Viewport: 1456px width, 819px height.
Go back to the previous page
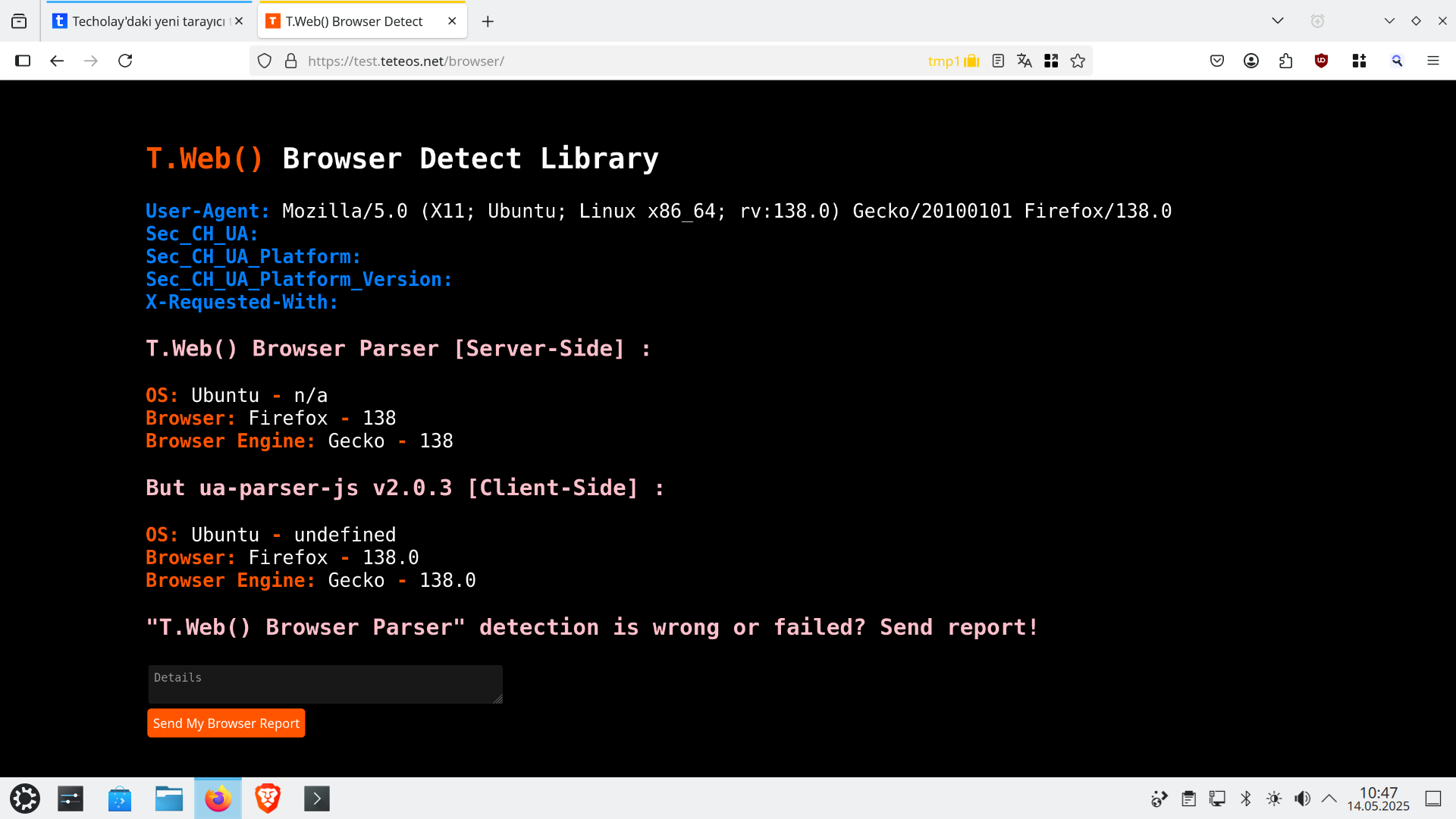point(57,61)
